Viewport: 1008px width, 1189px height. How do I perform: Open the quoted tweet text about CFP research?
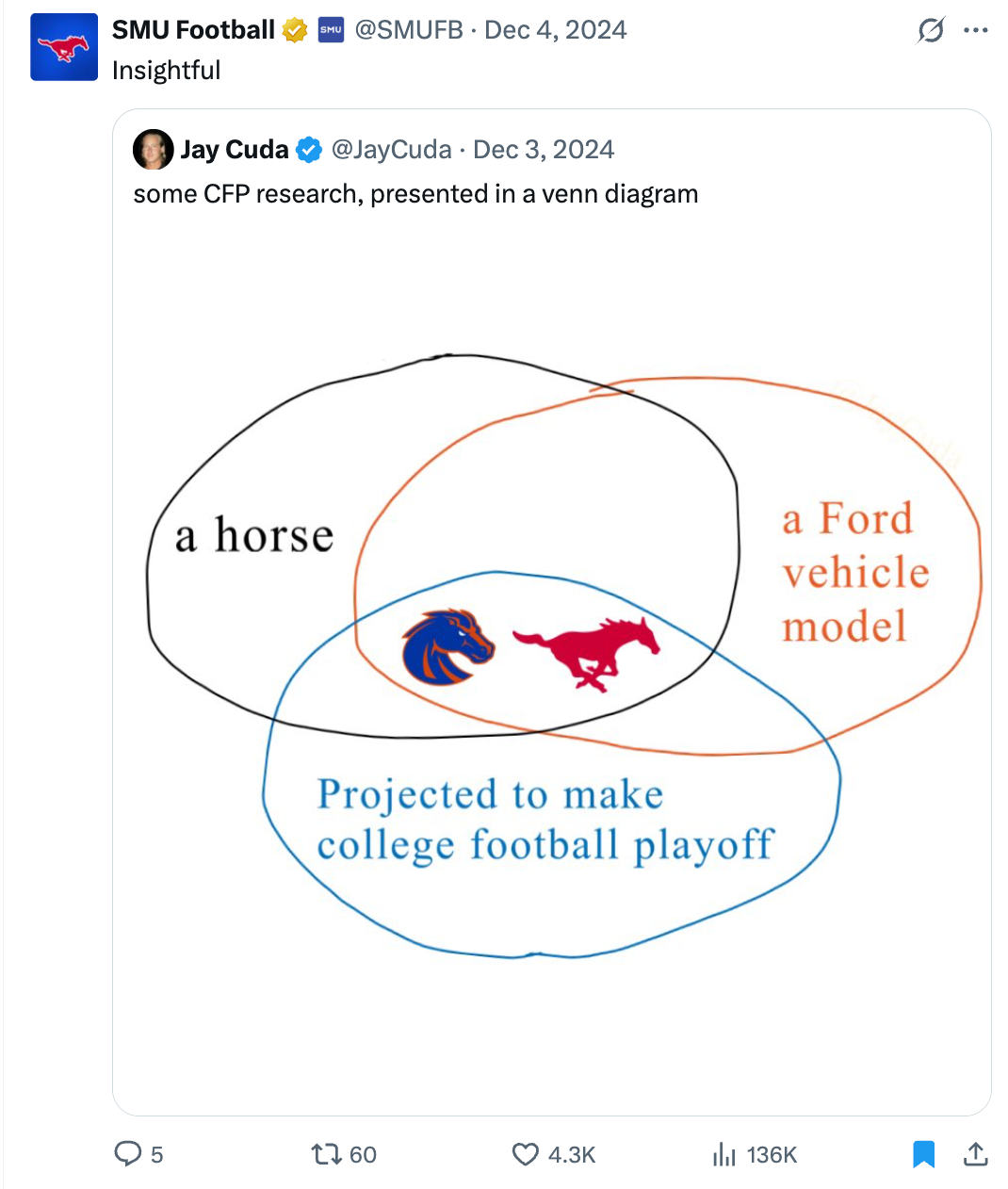coord(415,194)
